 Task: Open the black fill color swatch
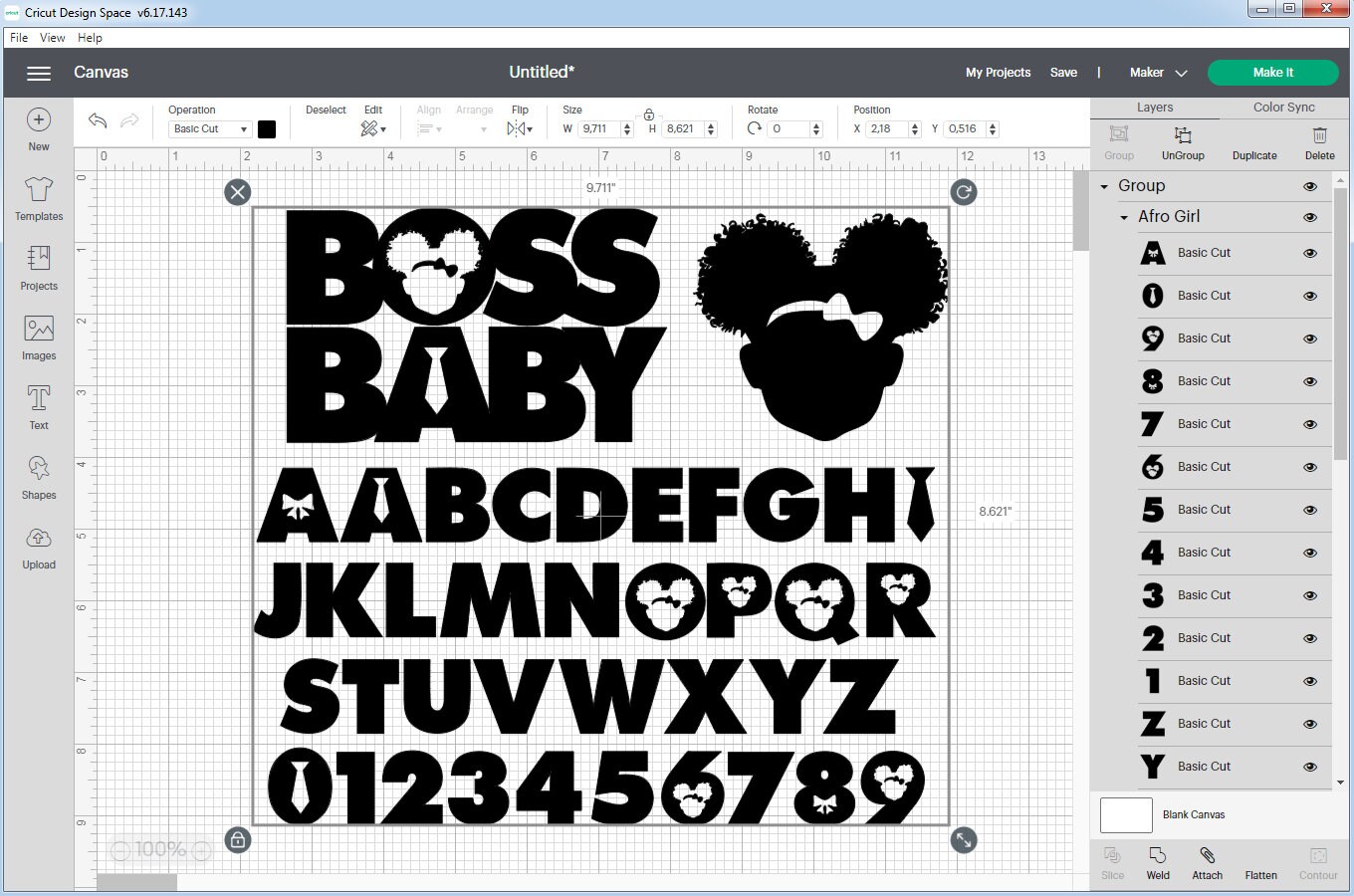pyautogui.click(x=266, y=128)
